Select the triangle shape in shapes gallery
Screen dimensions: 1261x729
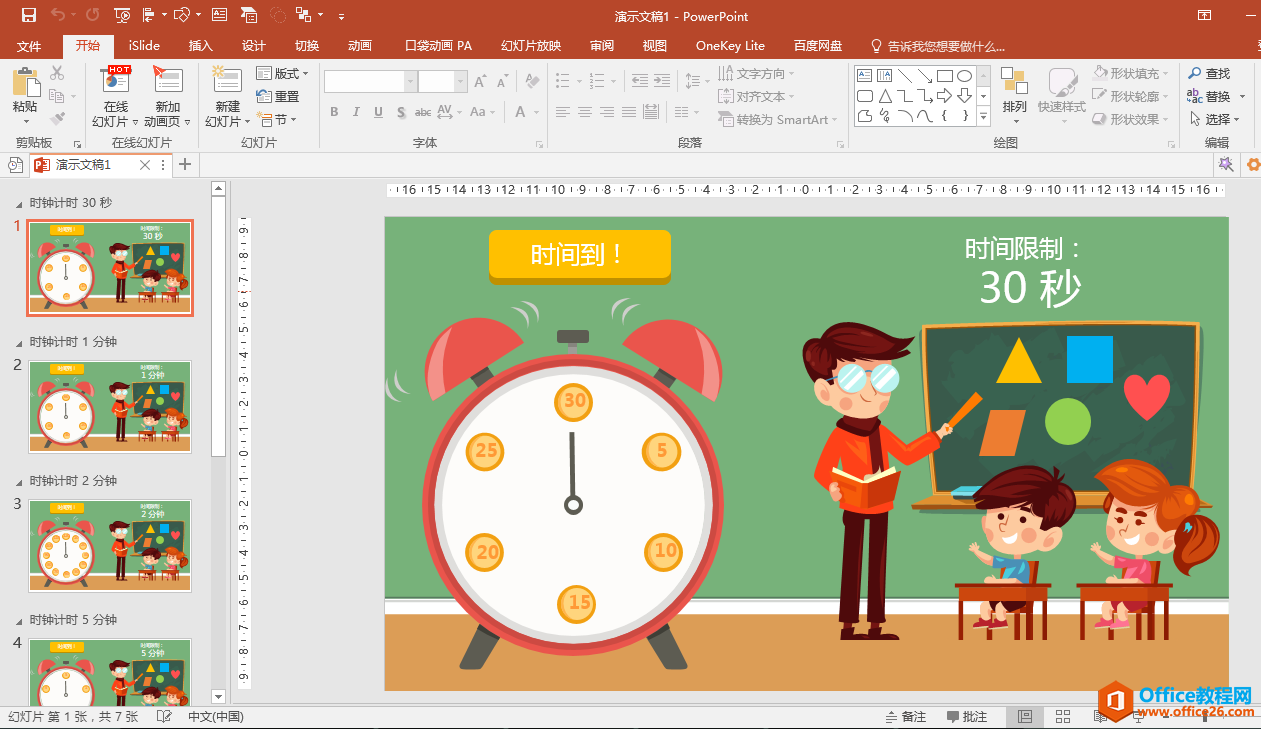[x=884, y=96]
